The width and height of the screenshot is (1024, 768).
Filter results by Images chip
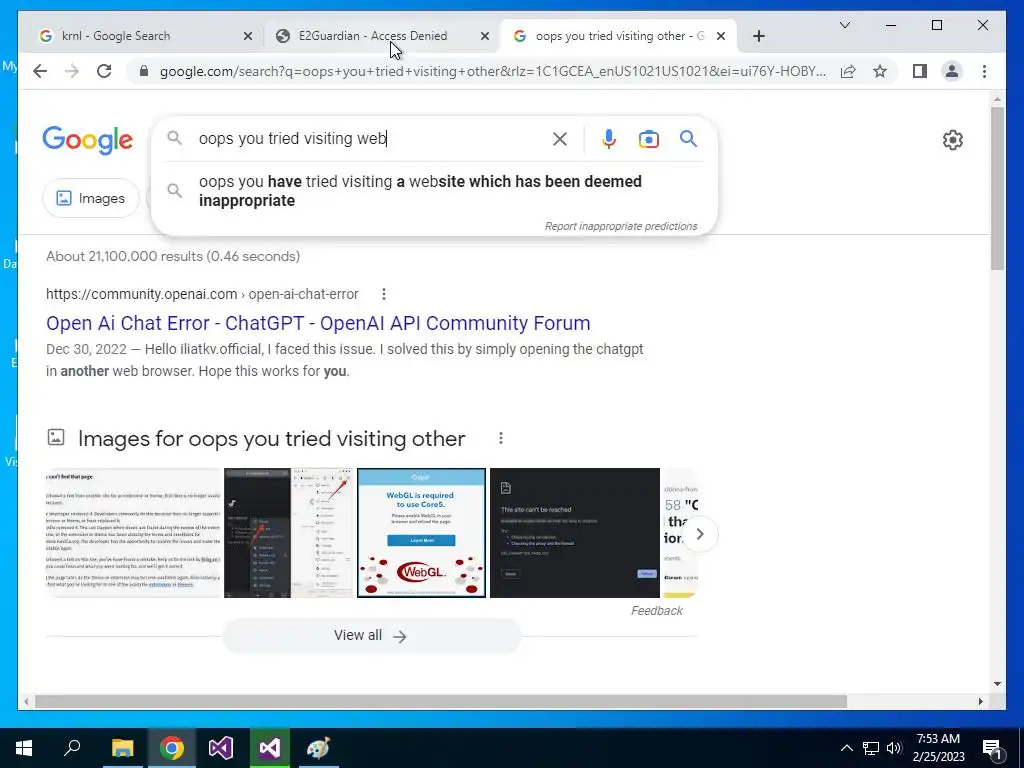click(91, 198)
